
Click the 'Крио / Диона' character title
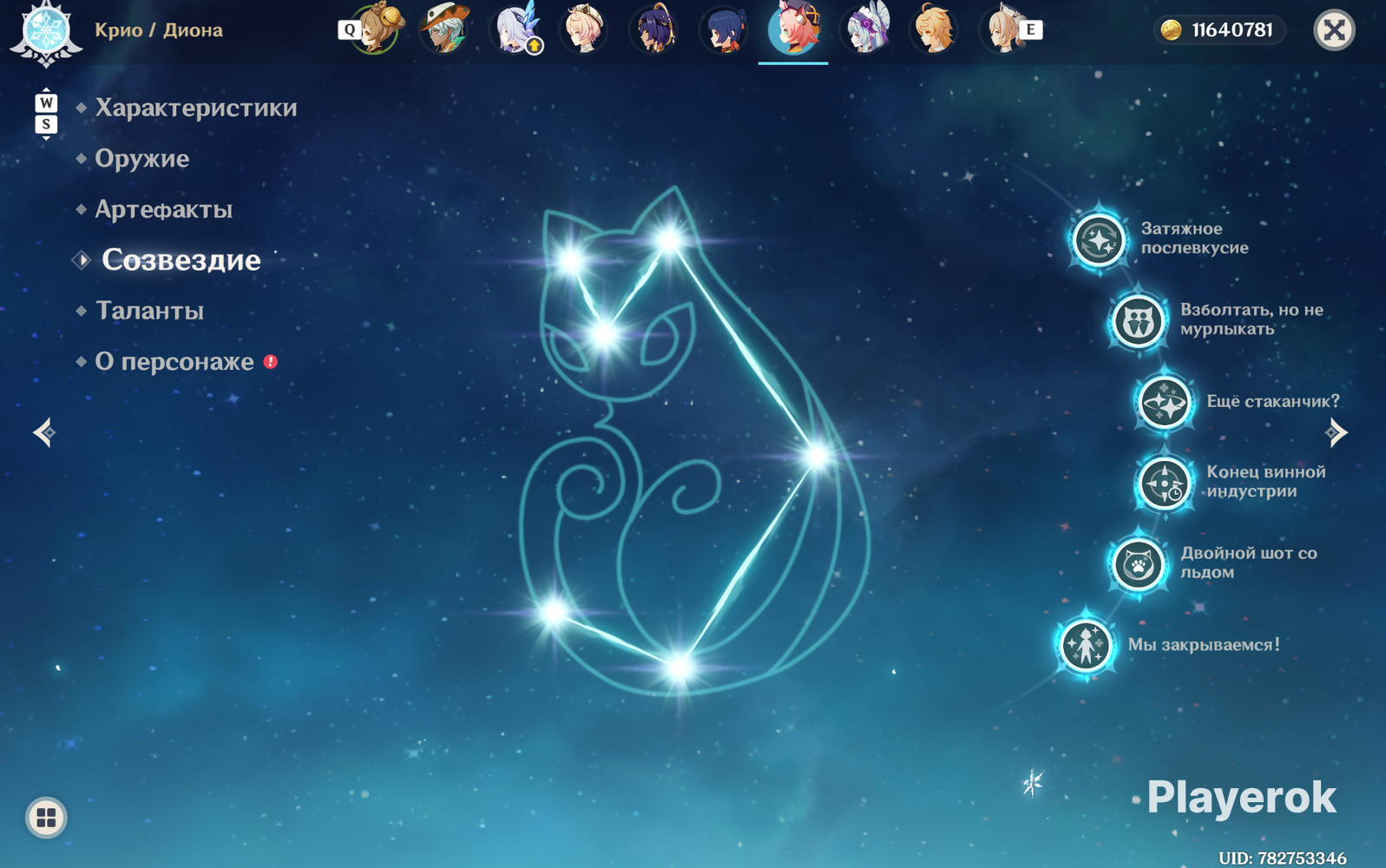tap(159, 30)
